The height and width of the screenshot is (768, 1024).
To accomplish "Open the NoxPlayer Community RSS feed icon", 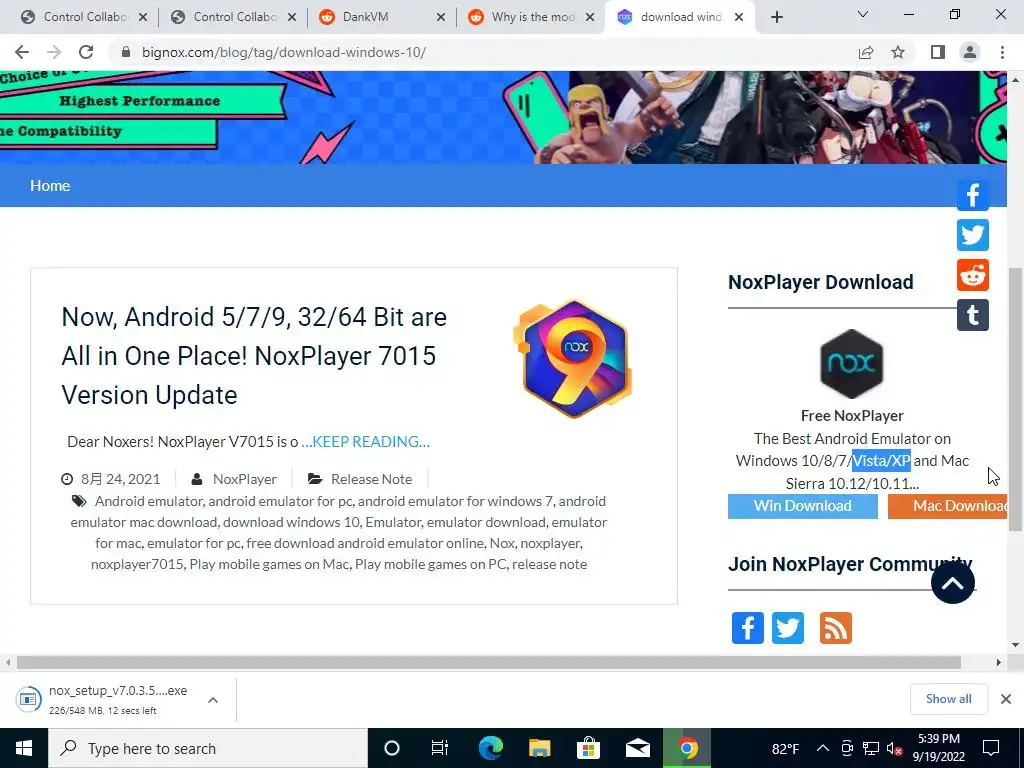I will (x=835, y=628).
